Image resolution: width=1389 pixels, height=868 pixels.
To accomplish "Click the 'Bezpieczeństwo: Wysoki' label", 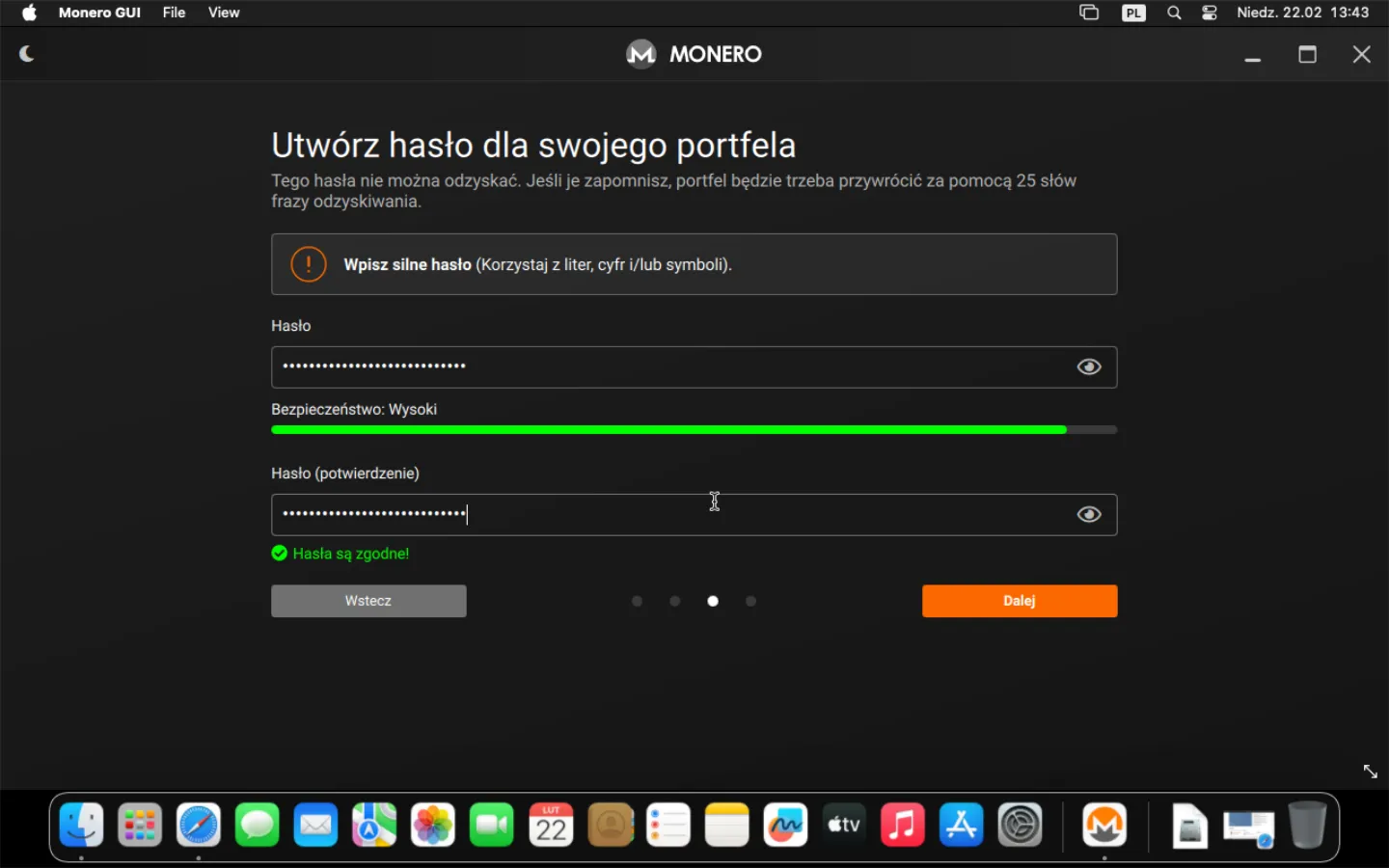I will (x=354, y=409).
